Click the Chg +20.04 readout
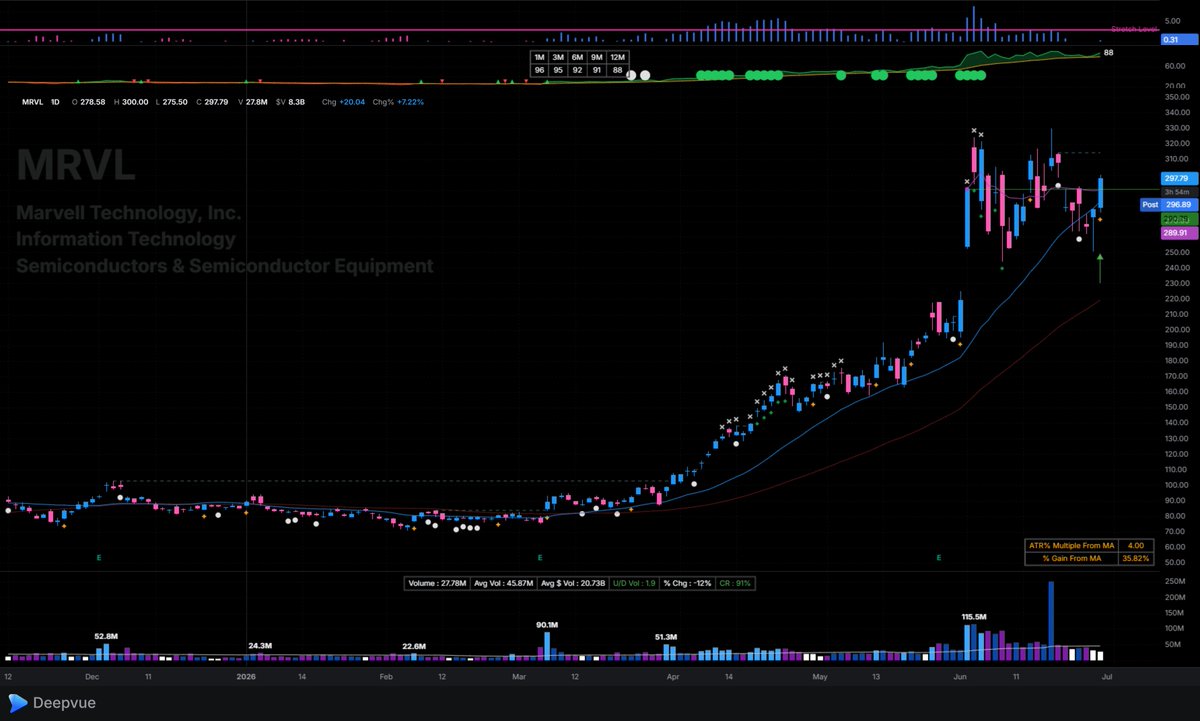The width and height of the screenshot is (1200, 721). [x=344, y=101]
